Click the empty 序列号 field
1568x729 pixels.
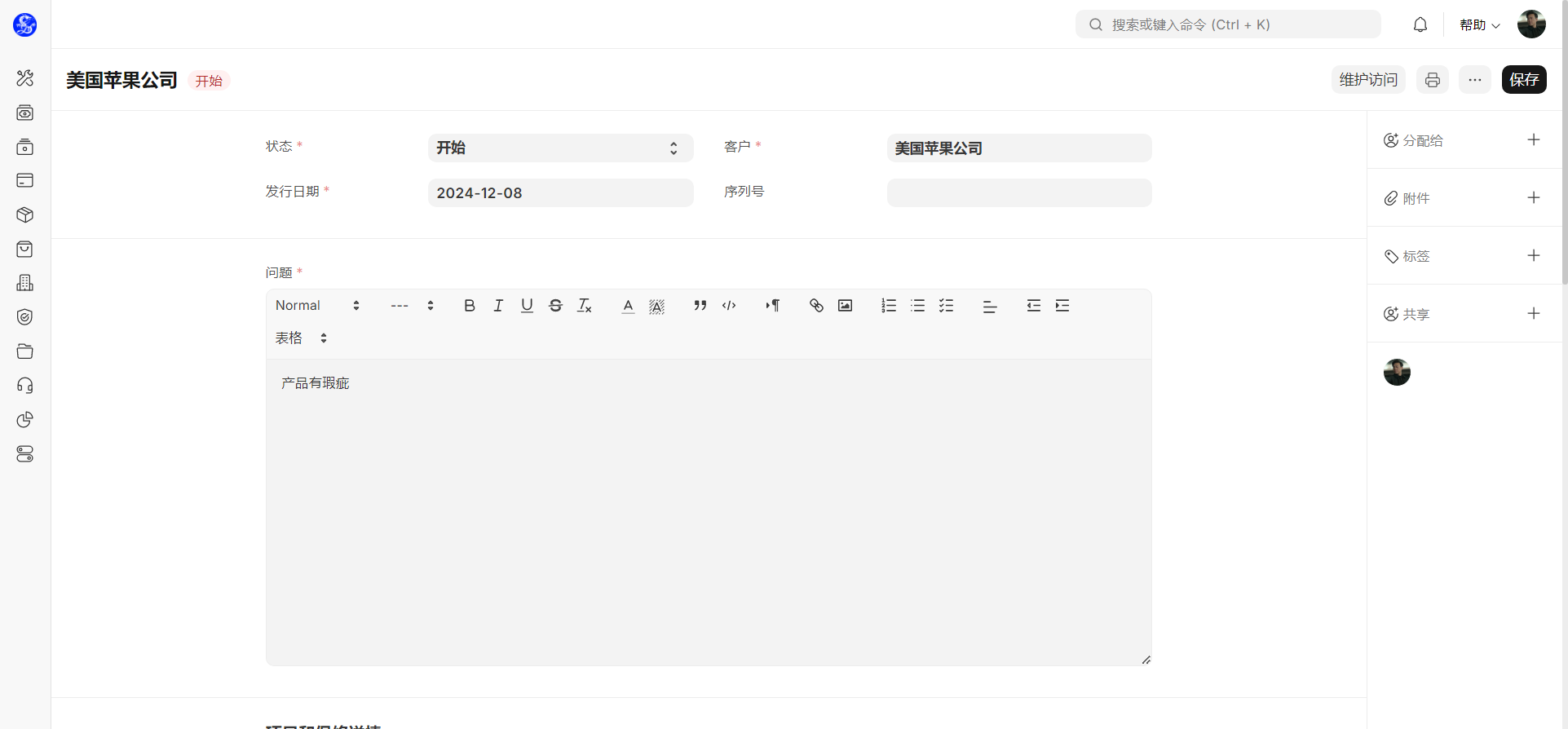coord(1019,192)
